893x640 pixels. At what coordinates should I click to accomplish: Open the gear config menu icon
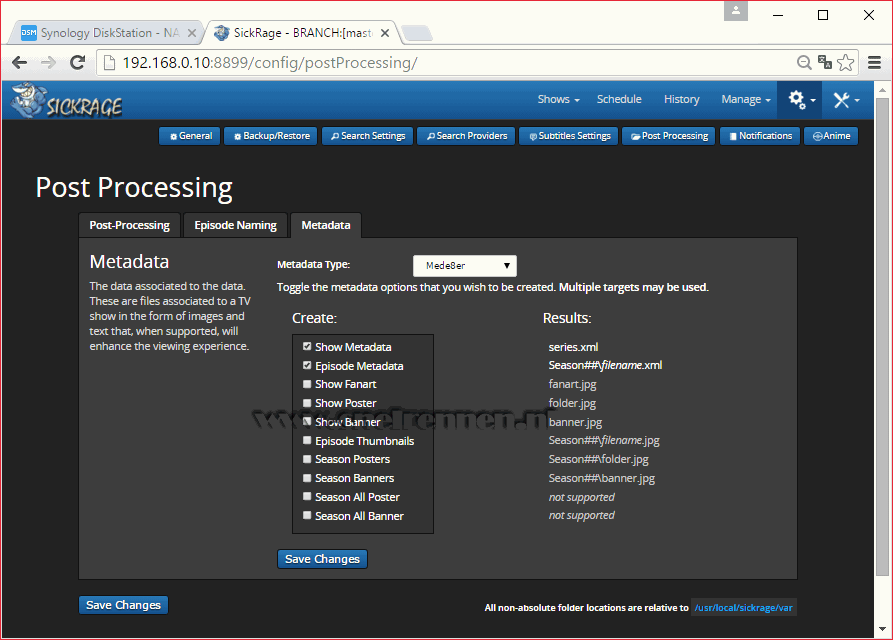pyautogui.click(x=802, y=100)
